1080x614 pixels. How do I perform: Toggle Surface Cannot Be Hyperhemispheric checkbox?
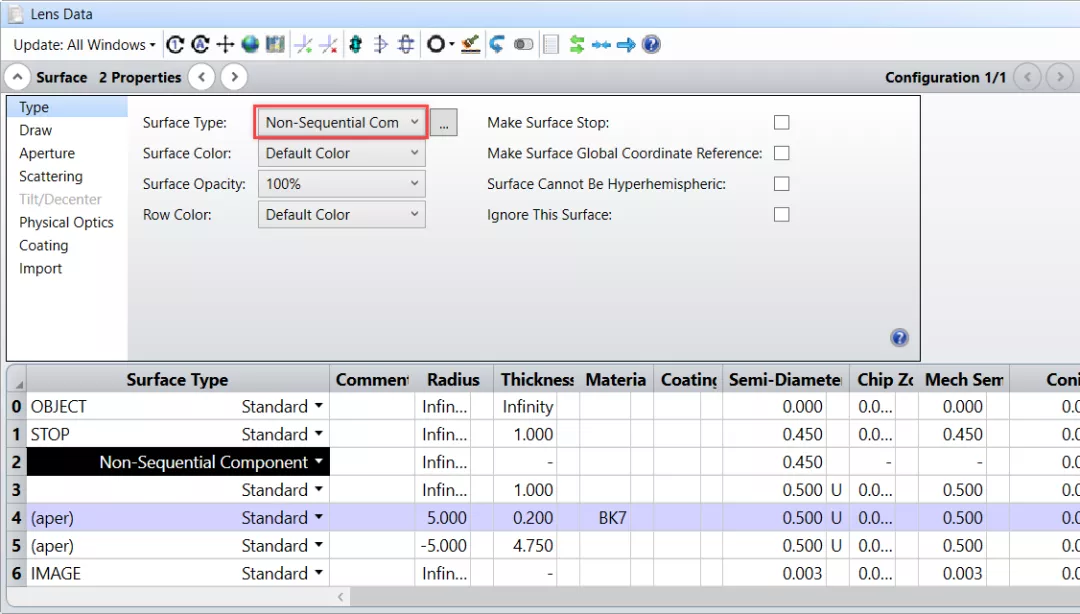point(782,184)
